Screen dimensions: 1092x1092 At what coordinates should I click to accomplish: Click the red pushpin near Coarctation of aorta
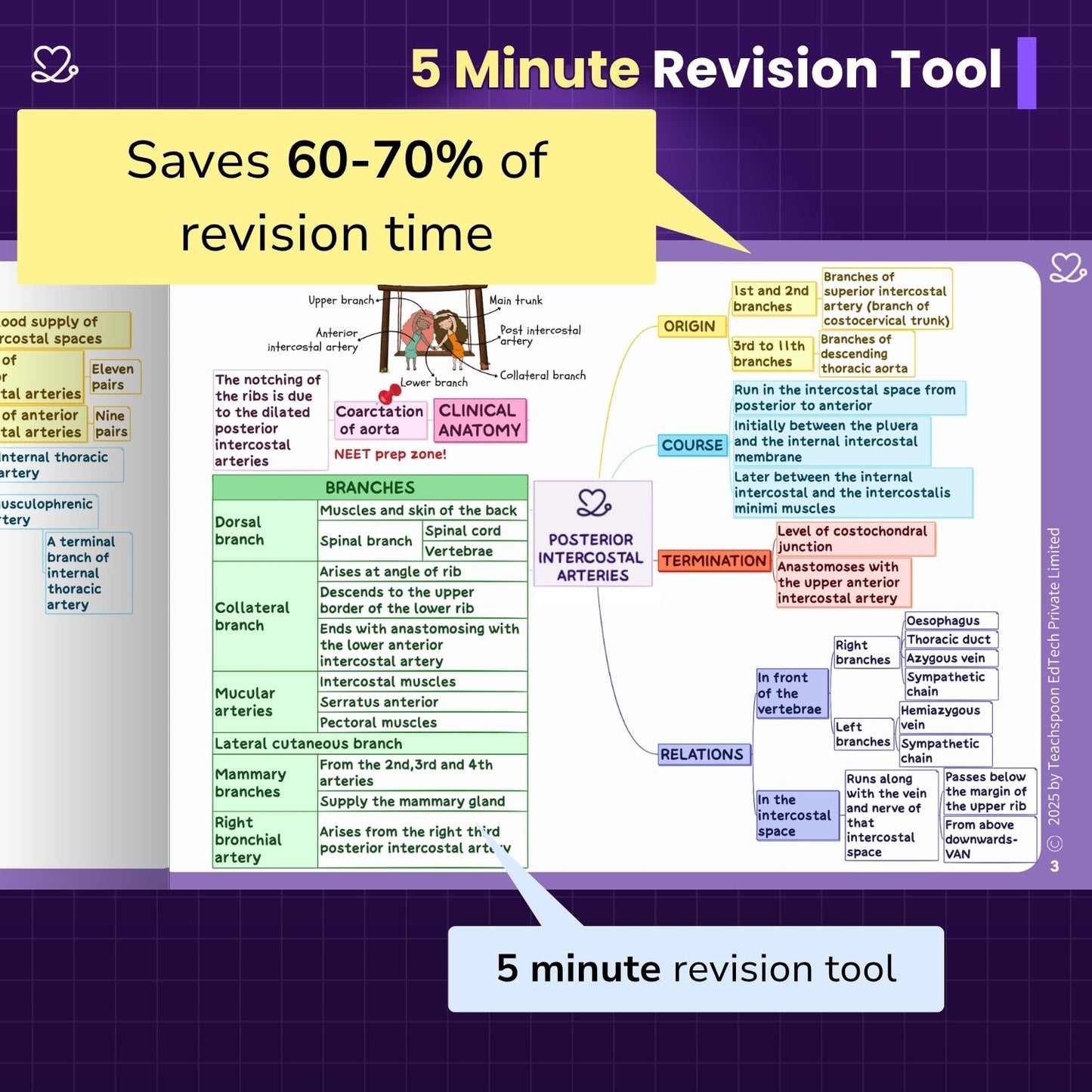(x=389, y=394)
